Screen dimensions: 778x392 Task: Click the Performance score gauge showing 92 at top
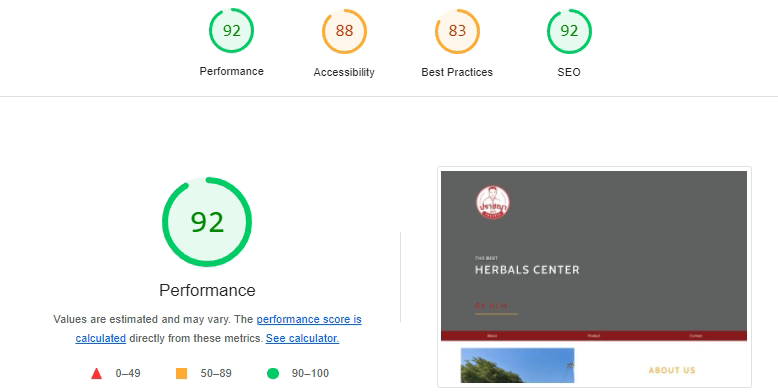[231, 31]
